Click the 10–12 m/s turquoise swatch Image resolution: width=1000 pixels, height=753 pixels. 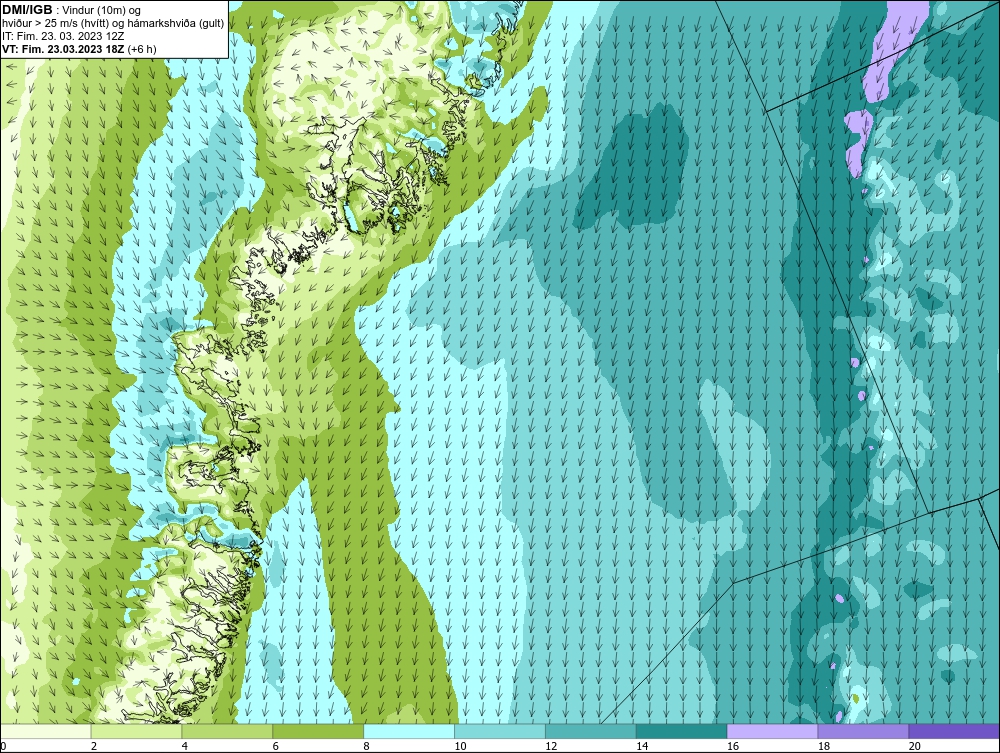(x=500, y=731)
